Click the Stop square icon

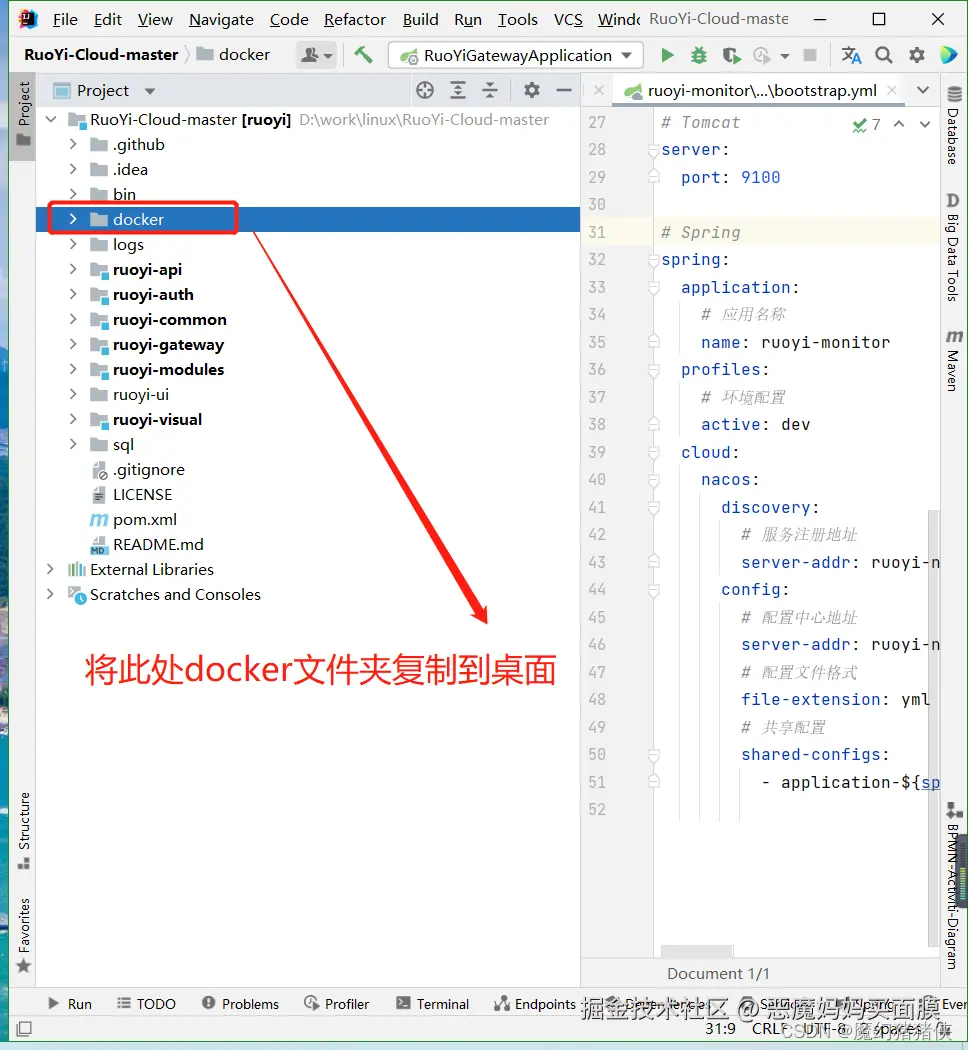[810, 55]
